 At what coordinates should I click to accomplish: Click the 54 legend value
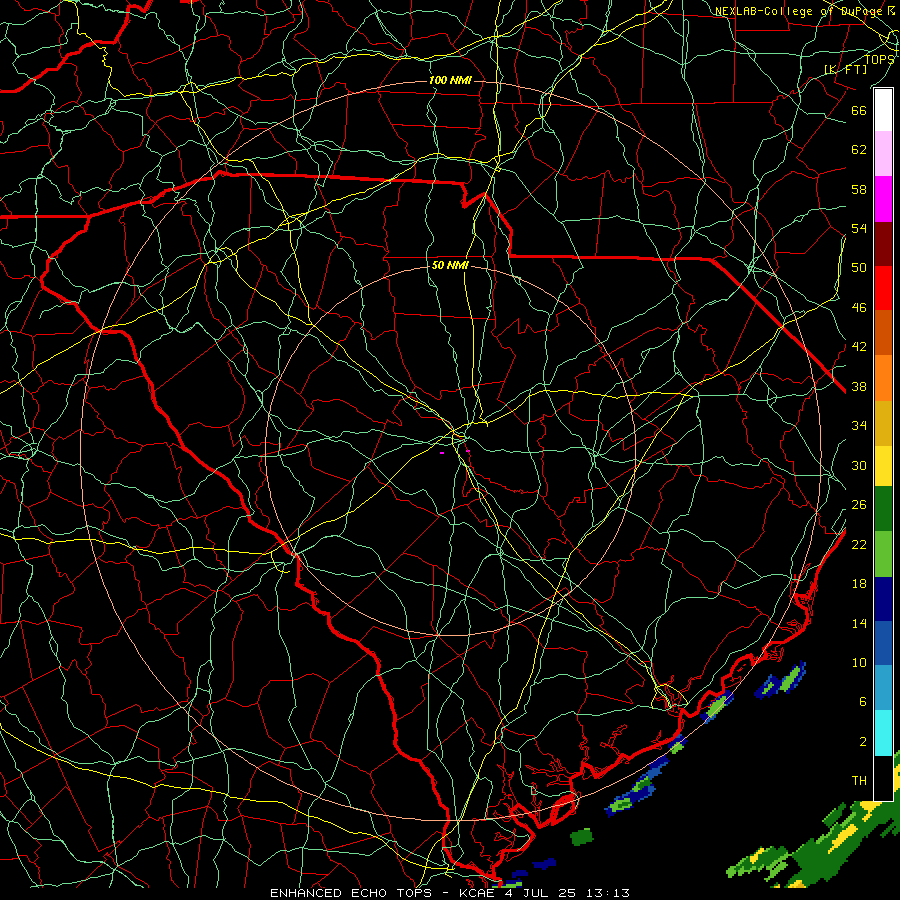859,228
